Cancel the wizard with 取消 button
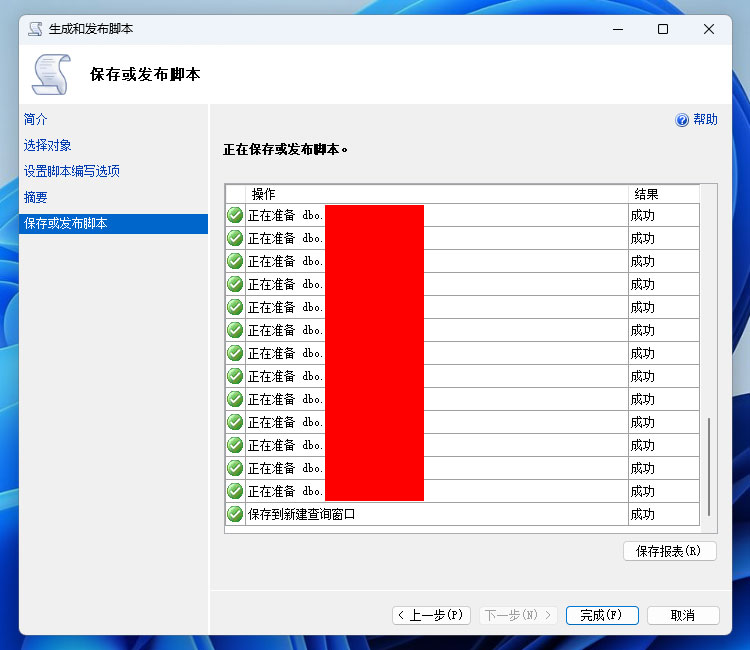This screenshot has height=650, width=750. click(683, 615)
